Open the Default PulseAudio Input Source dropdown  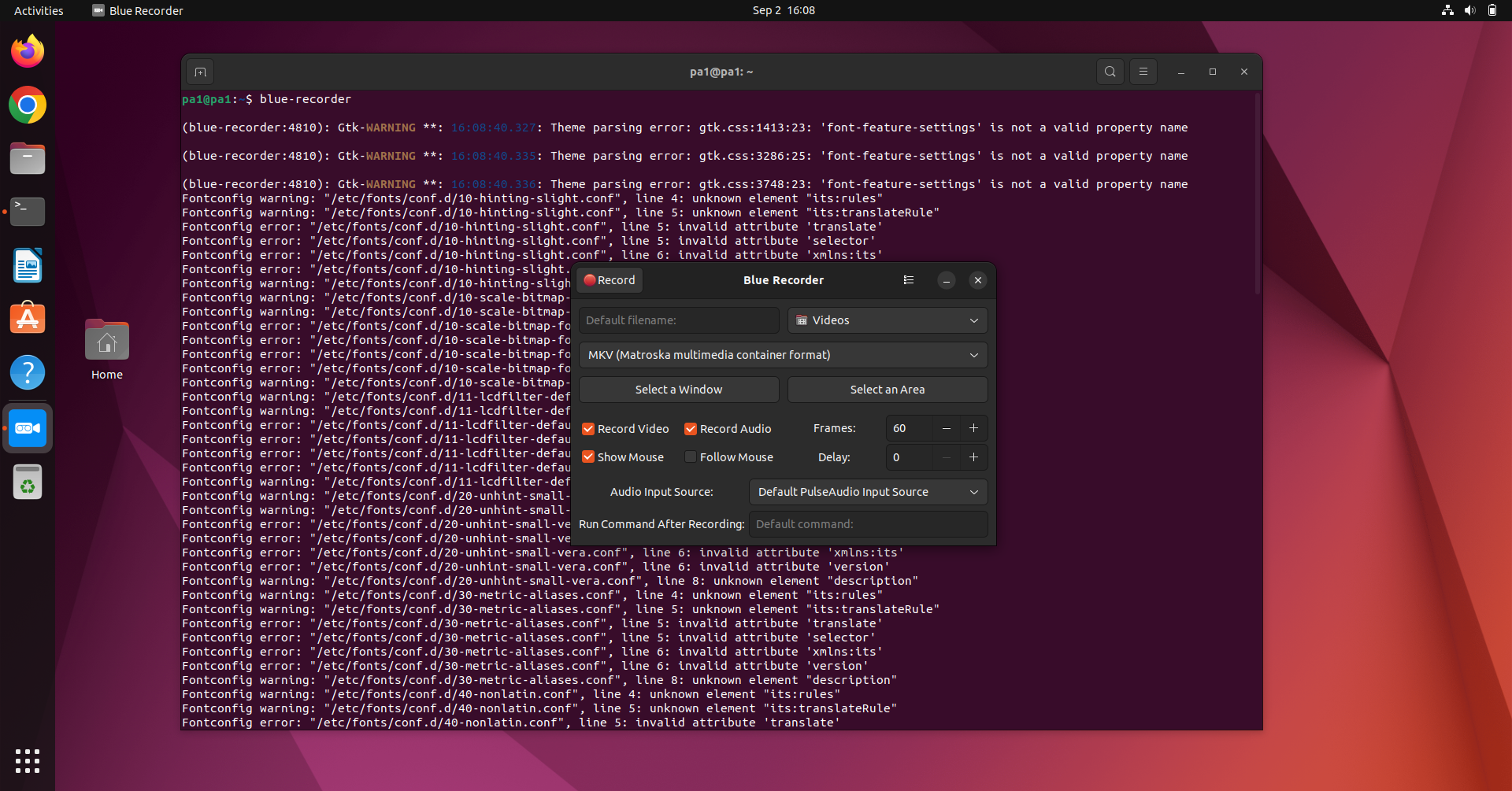pos(868,492)
